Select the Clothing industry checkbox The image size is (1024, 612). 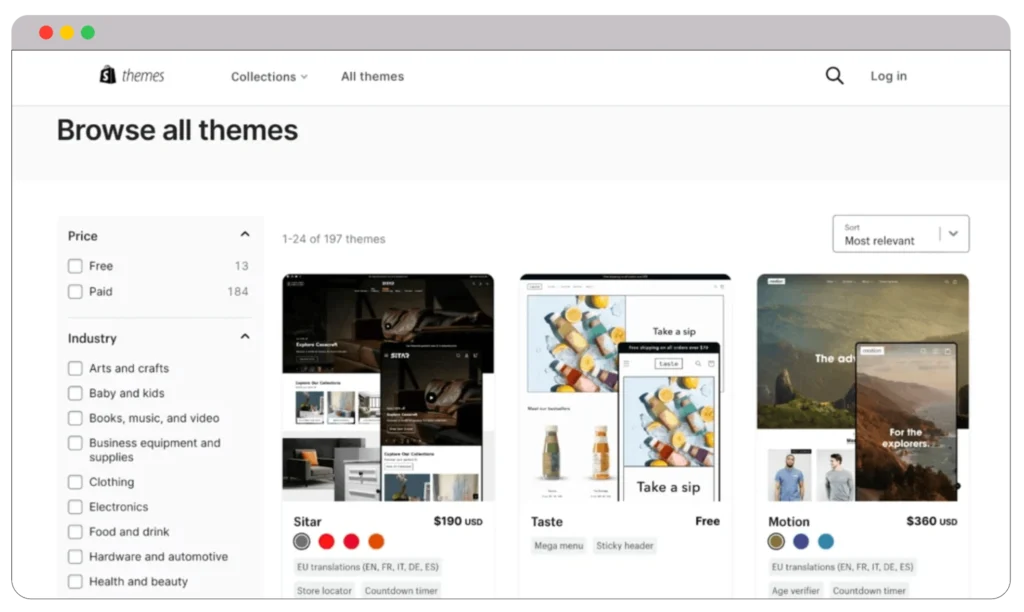point(75,481)
